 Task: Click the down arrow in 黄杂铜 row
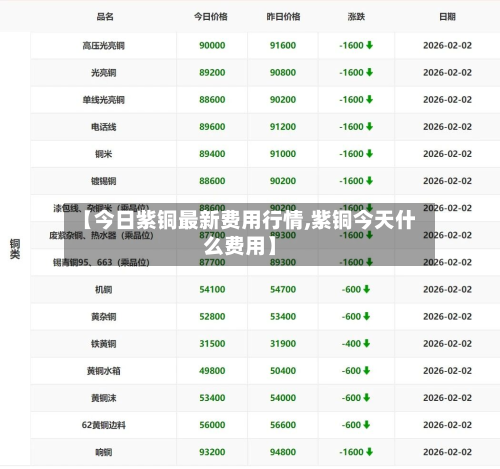click(x=367, y=316)
